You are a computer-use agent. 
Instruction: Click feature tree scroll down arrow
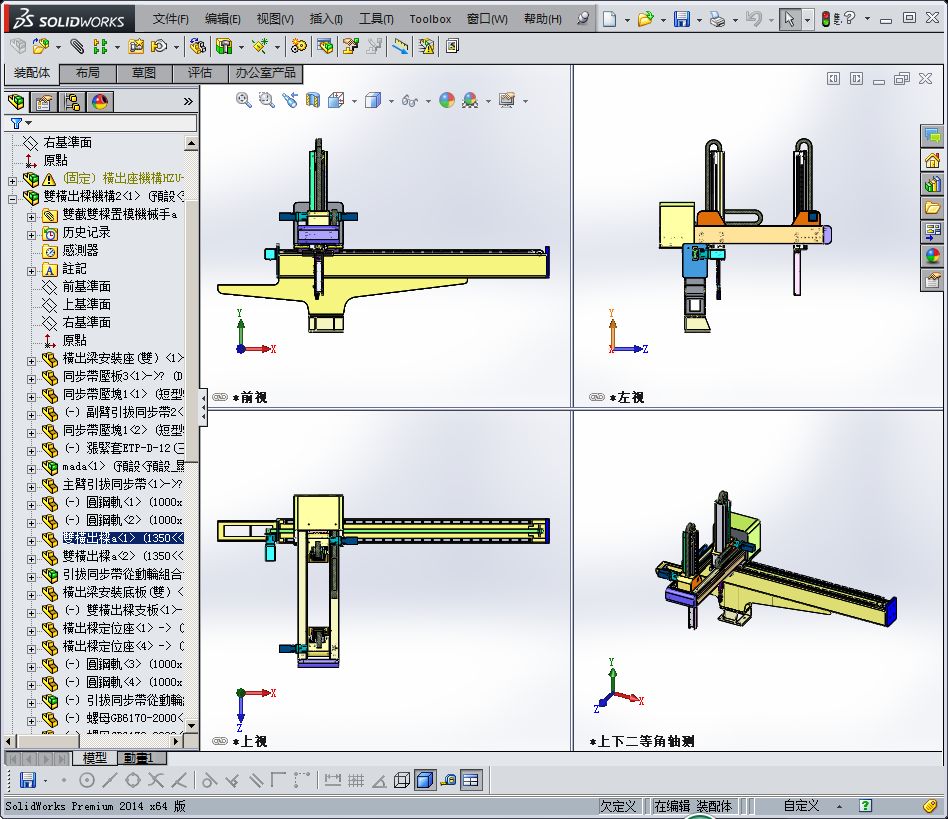(192, 725)
